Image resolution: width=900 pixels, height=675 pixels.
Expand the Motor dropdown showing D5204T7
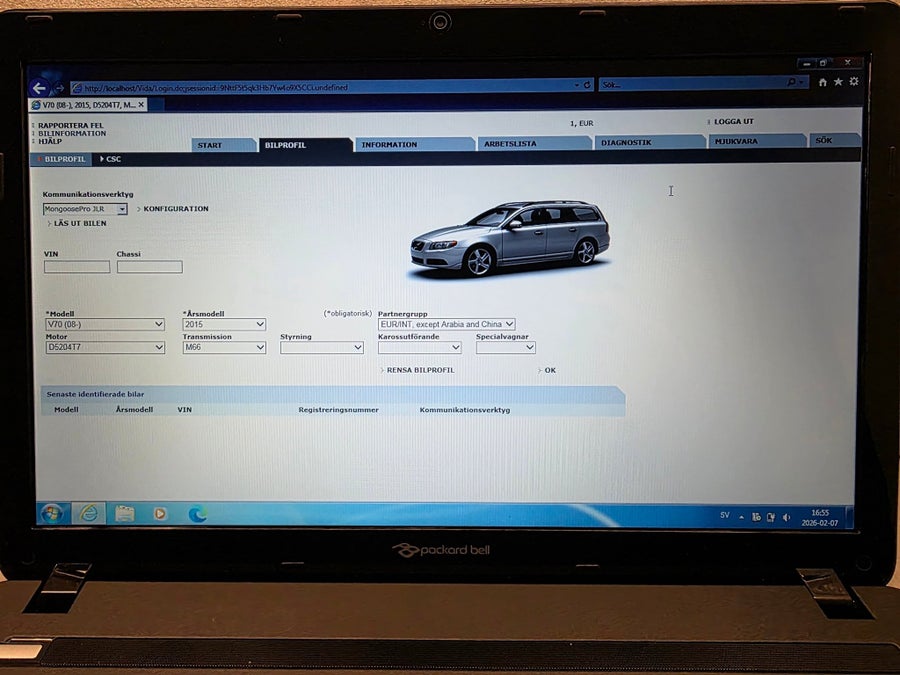105,347
